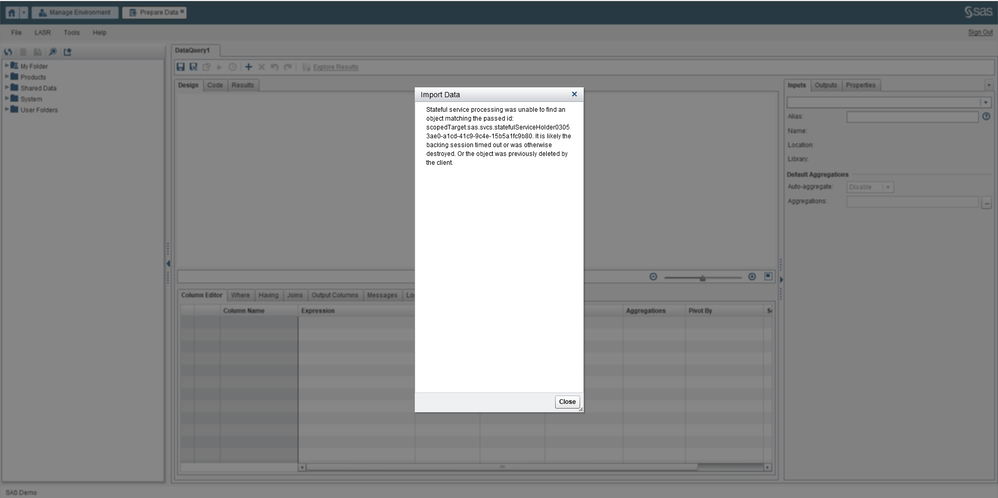Click the greyed-out icon after Save As

206,67
